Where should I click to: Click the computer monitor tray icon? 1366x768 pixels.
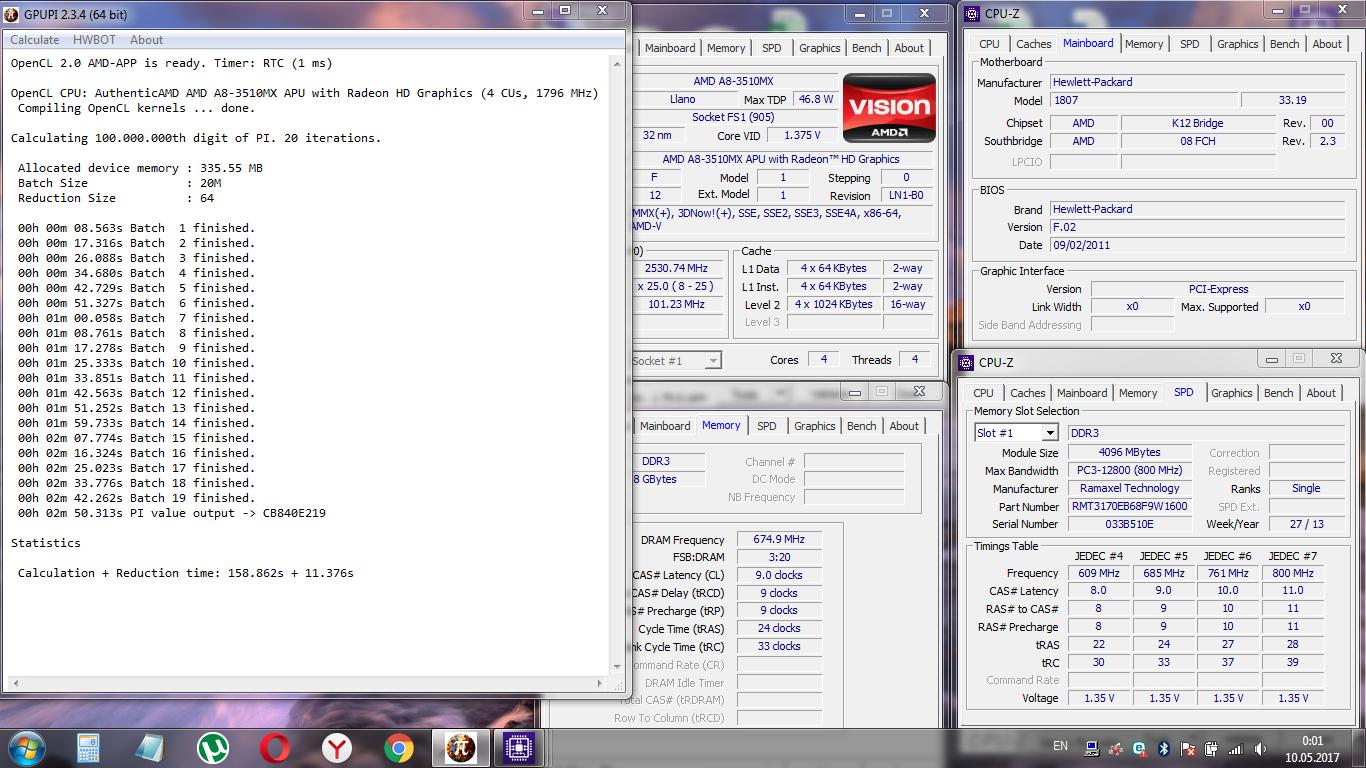pyautogui.click(x=1093, y=748)
